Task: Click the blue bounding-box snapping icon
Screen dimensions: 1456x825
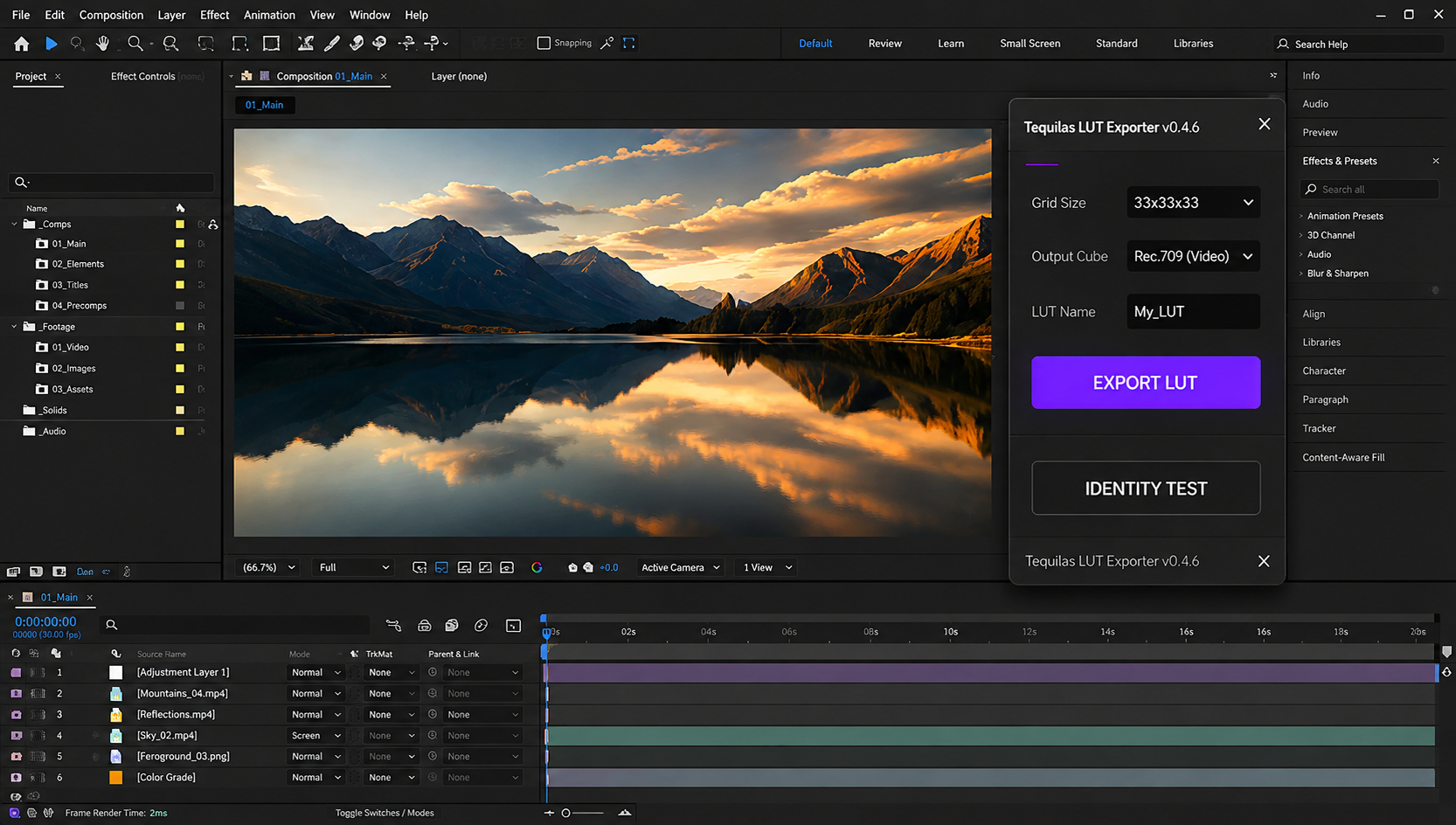Action: [x=629, y=43]
